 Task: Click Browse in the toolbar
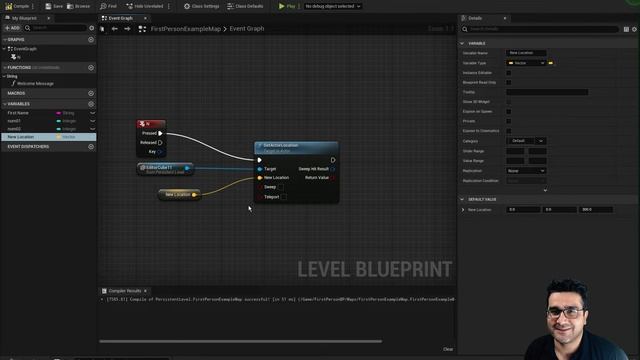(x=78, y=6)
